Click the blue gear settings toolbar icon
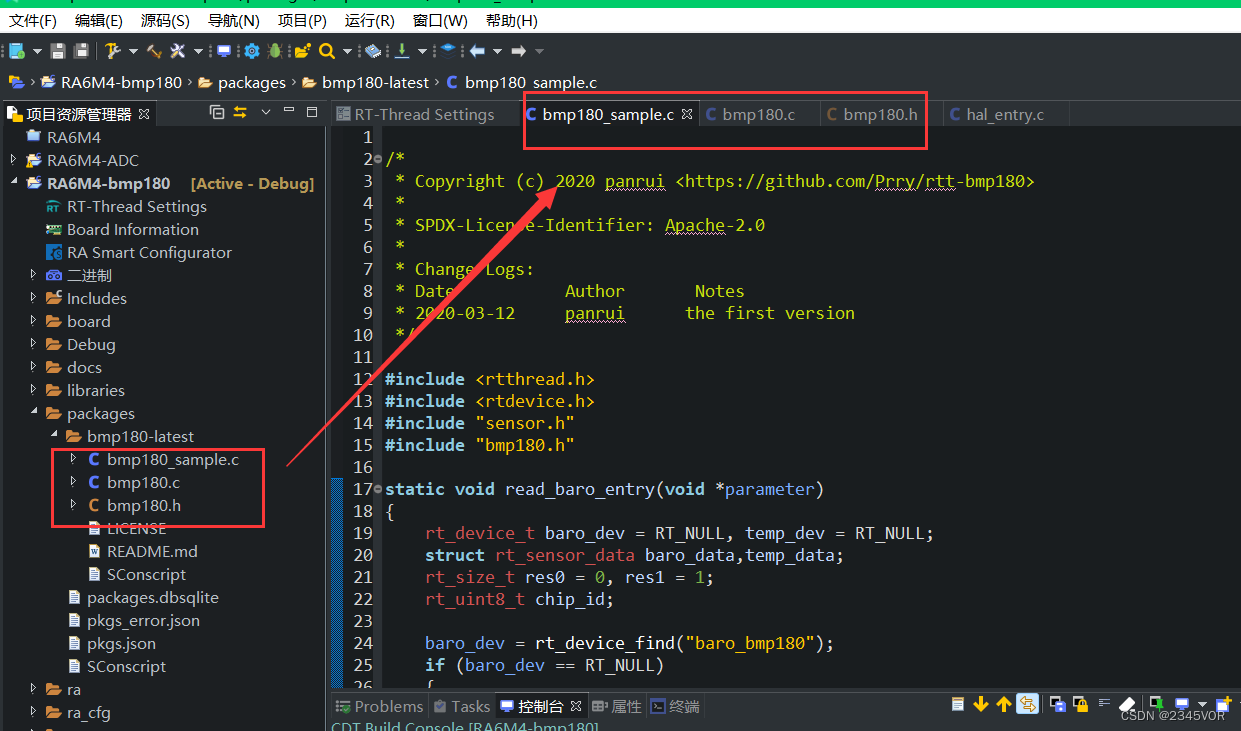Viewport: 1241px width, 731px height. 251,51
